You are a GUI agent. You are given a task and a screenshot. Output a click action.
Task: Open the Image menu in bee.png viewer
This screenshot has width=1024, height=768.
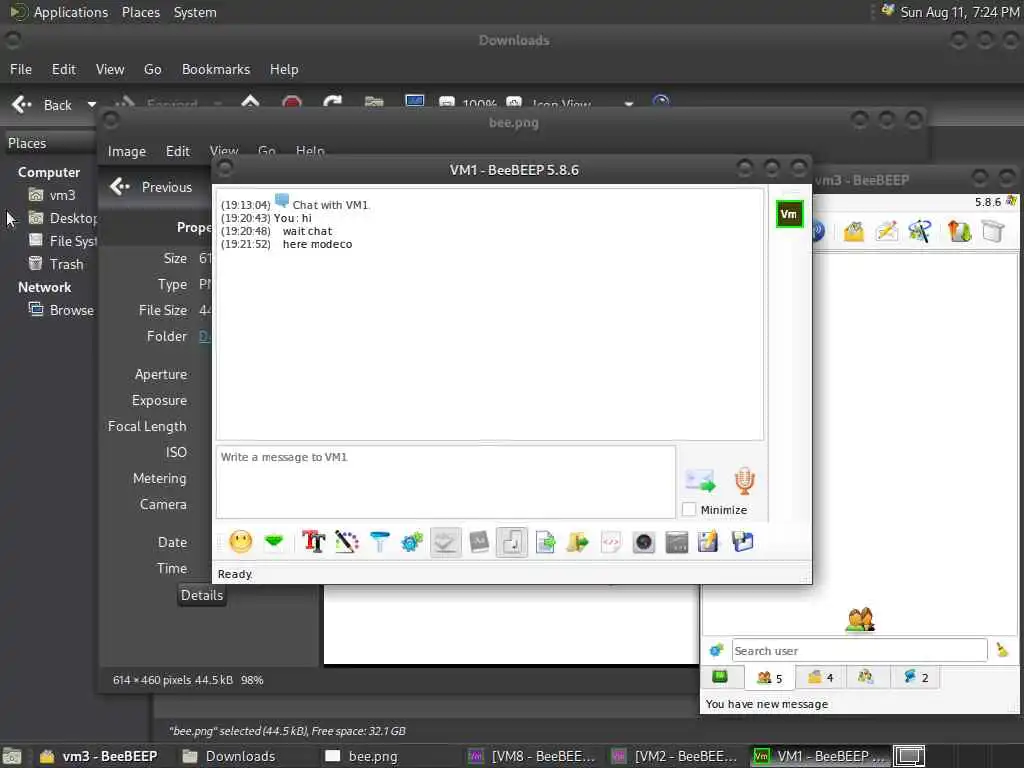[x=127, y=152]
